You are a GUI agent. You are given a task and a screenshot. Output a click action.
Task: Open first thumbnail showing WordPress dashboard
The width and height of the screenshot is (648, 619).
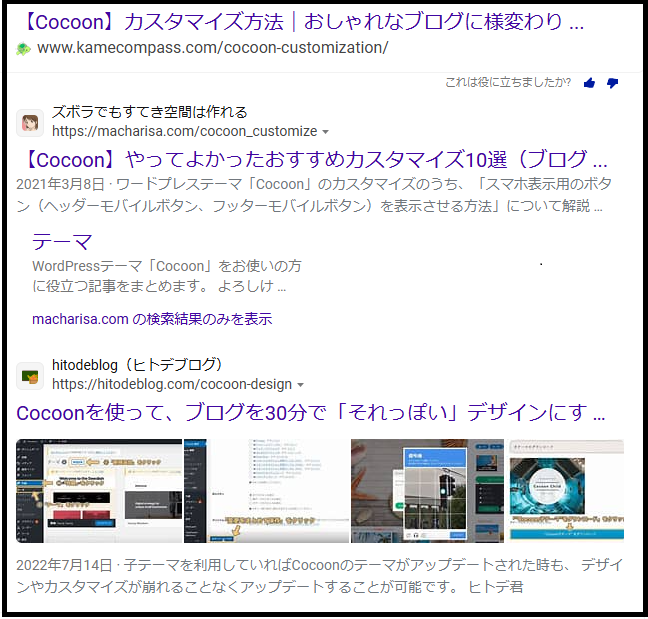[x=99, y=491]
